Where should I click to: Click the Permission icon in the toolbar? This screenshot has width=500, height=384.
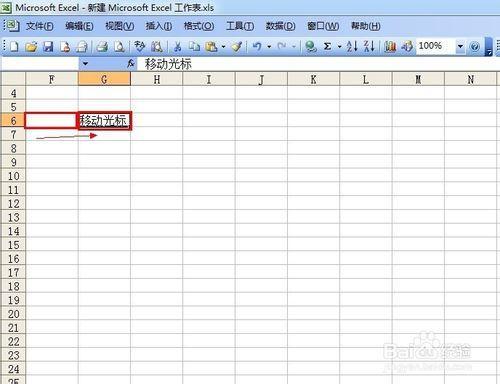click(65, 46)
